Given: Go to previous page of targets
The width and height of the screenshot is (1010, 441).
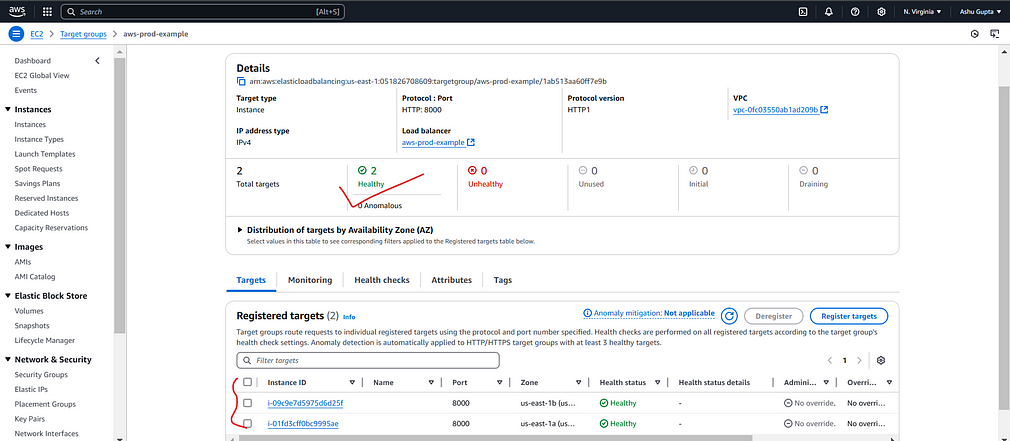Looking at the screenshot, I should [x=830, y=361].
